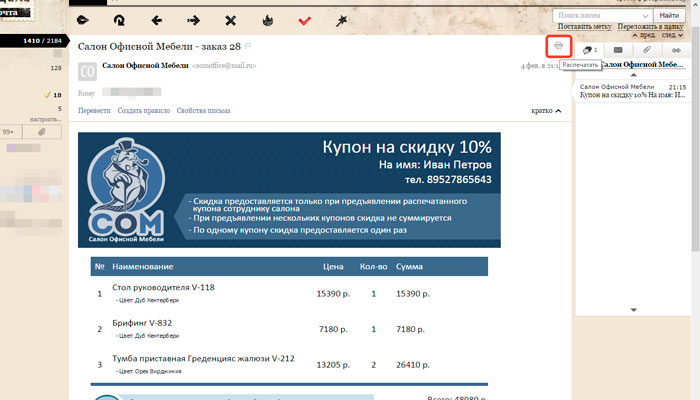The height and width of the screenshot is (400, 700).
Task: Click the item name Брифинг V-832
Action: pyautogui.click(x=142, y=323)
